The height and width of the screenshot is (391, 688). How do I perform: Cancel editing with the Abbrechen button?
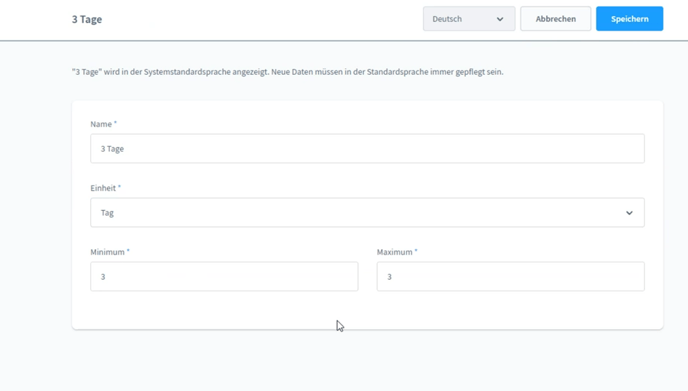555,19
